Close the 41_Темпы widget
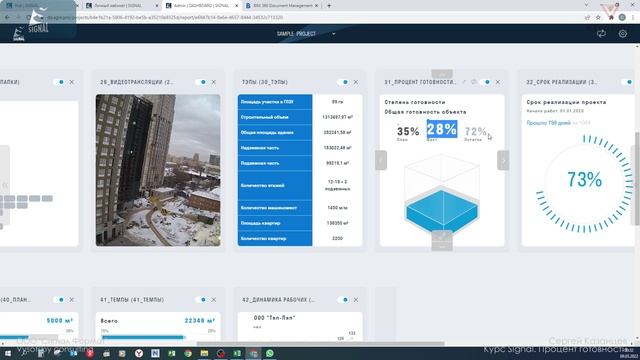Viewport: 640px width, 360px height. [x=214, y=300]
